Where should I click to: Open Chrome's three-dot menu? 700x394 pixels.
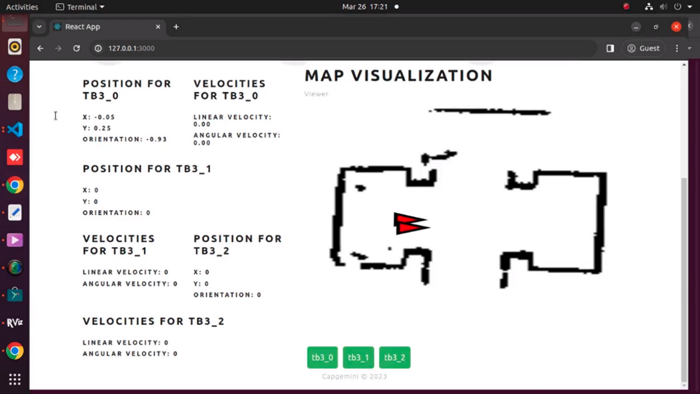click(x=677, y=48)
